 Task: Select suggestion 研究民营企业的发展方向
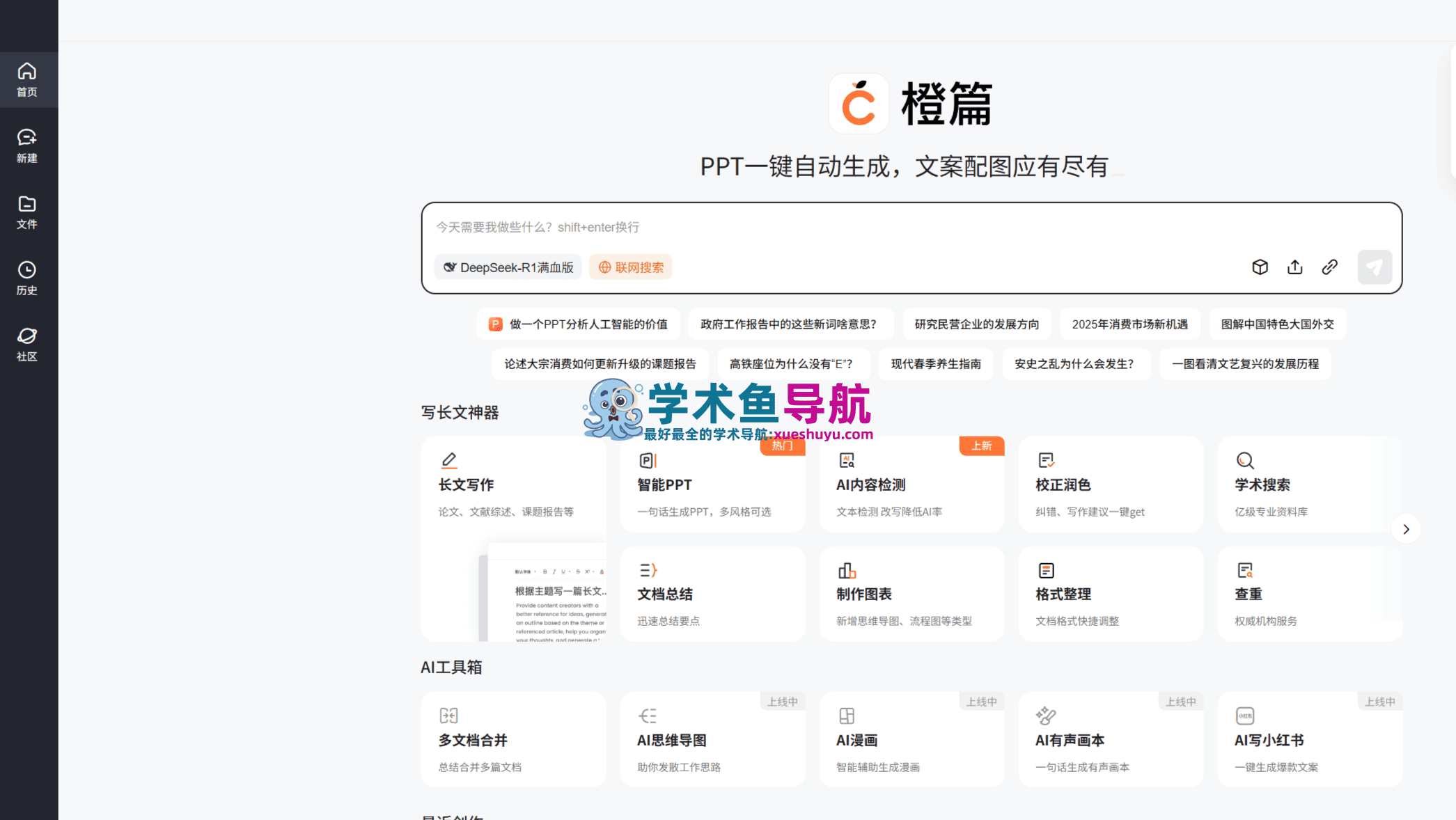[977, 324]
